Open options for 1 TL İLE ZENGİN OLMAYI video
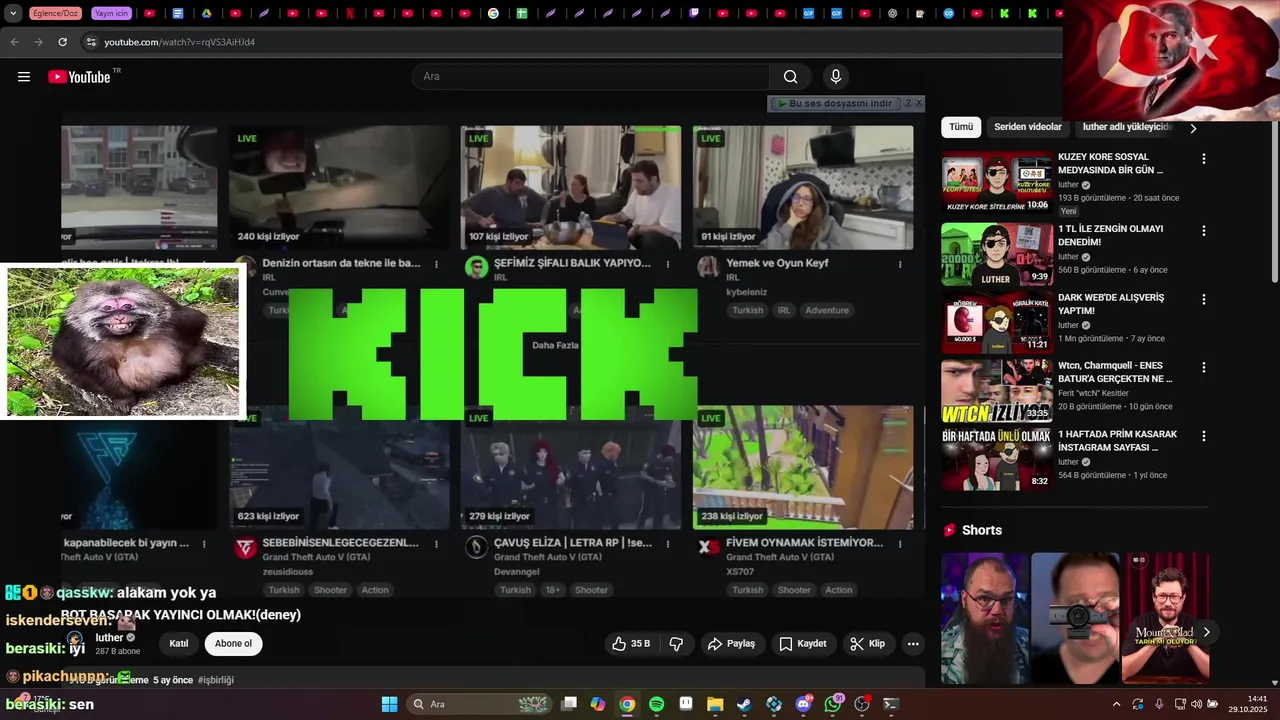 pos(1204,231)
